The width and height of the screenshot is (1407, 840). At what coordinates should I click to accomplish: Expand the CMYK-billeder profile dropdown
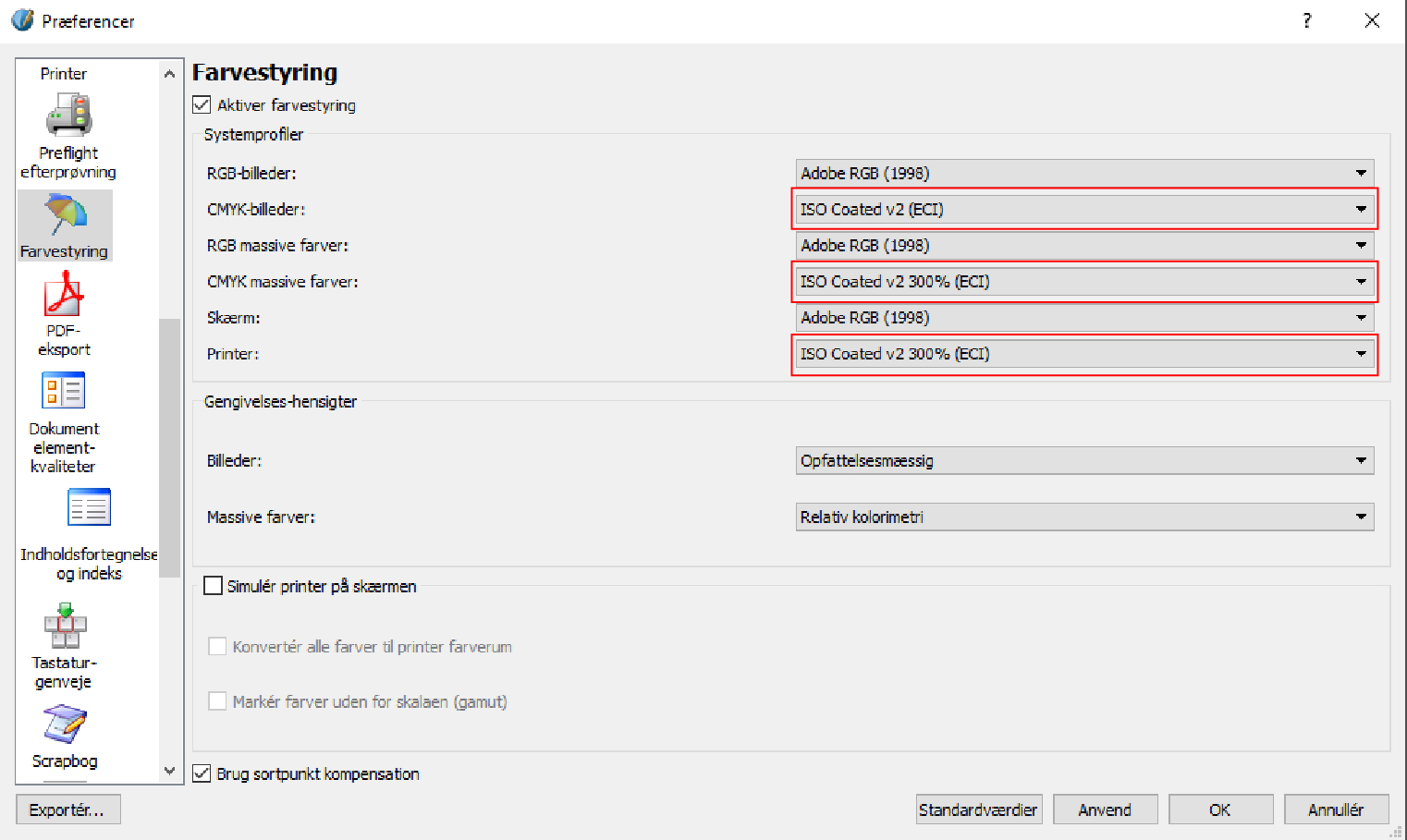click(x=1083, y=210)
